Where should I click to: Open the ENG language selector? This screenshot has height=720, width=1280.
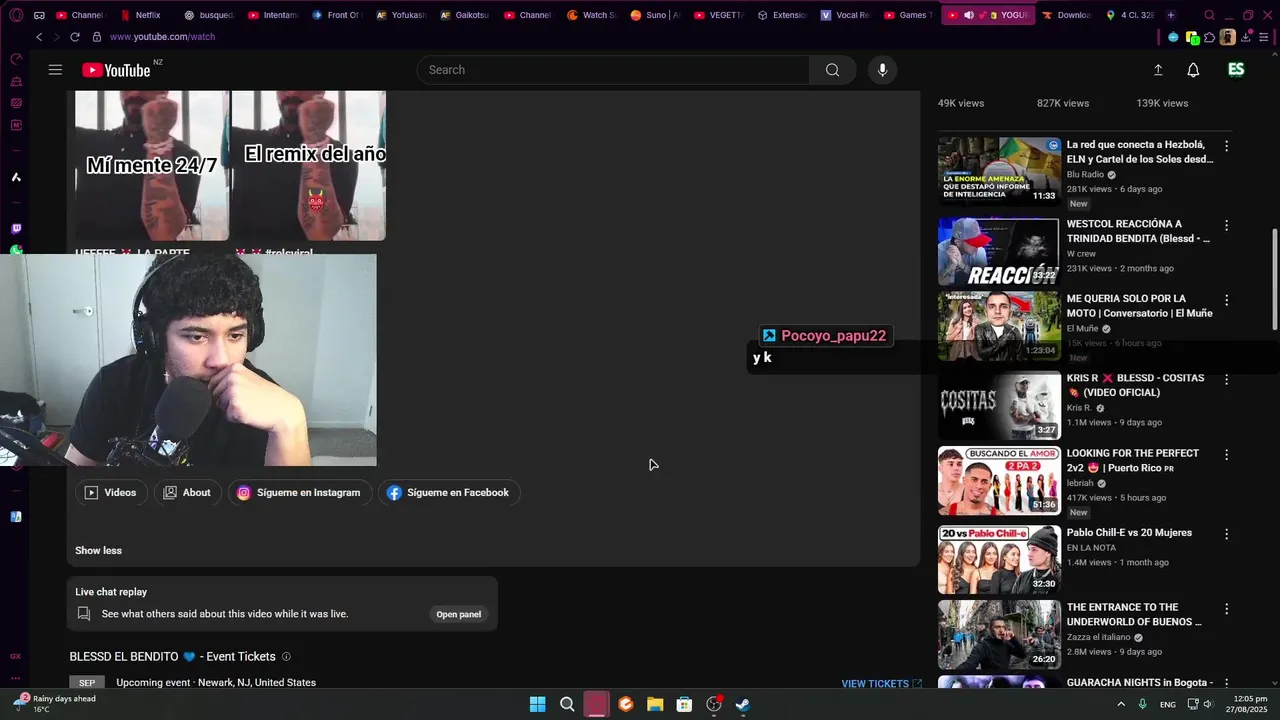point(1167,705)
